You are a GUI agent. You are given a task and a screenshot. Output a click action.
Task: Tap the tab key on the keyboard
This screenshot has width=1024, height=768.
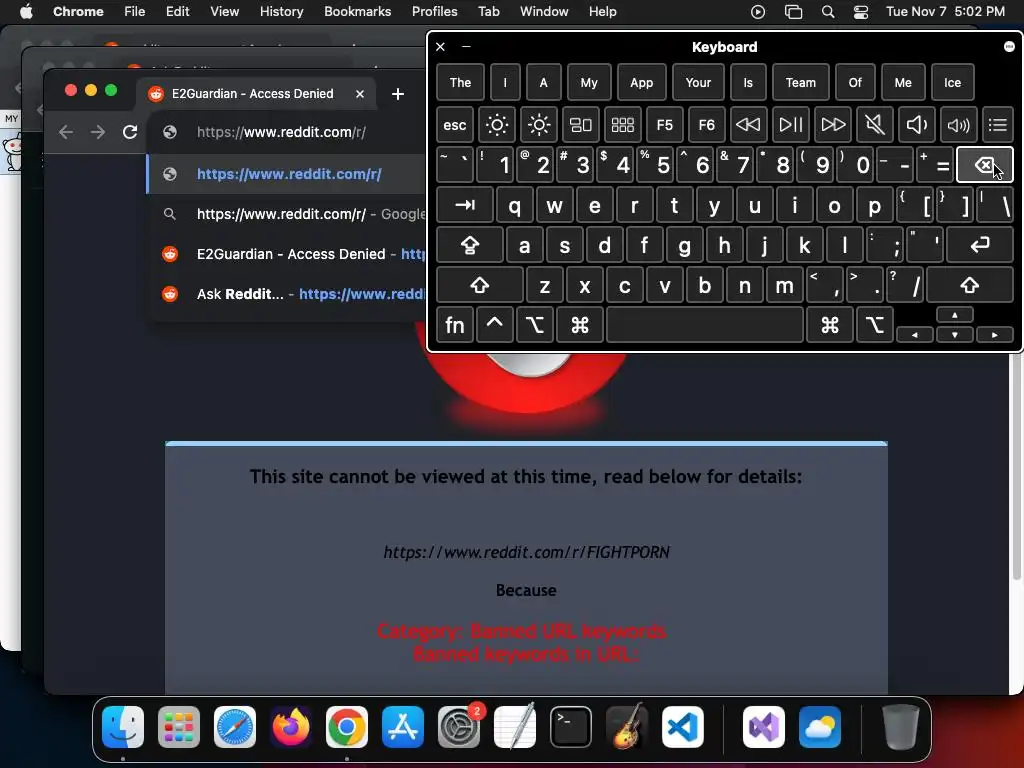coord(464,205)
